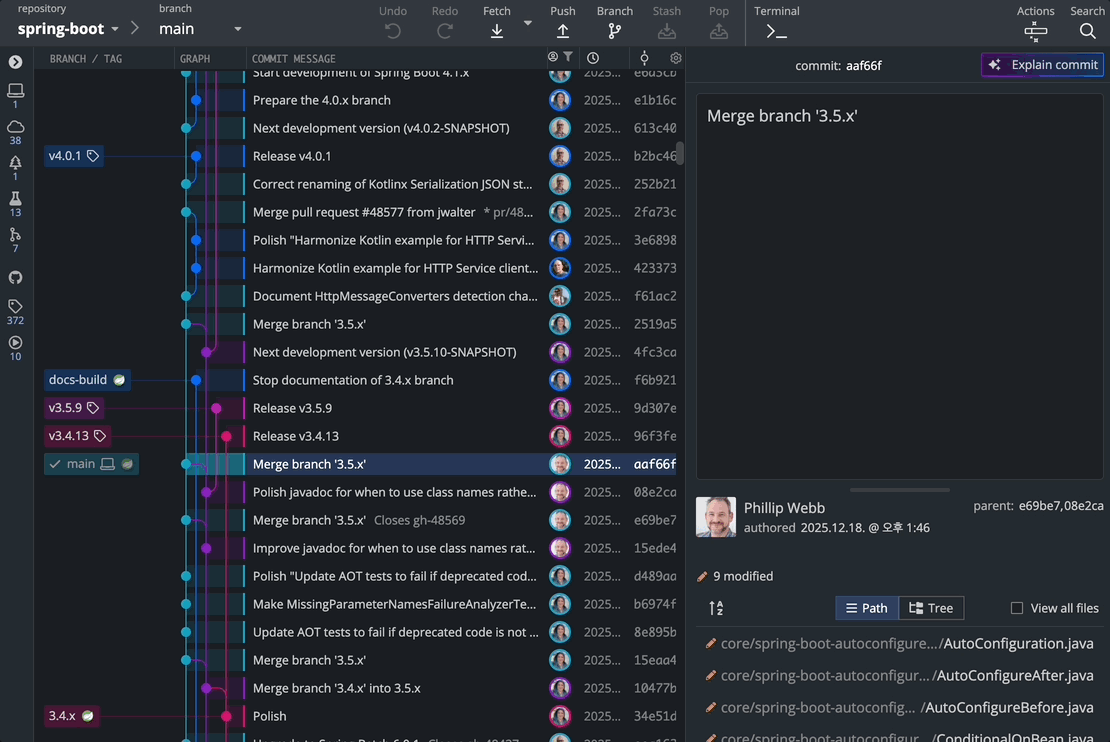Screen dimensions: 1110x742
Task: Open the main branch selector dropdown
Action: pyautogui.click(x=200, y=29)
